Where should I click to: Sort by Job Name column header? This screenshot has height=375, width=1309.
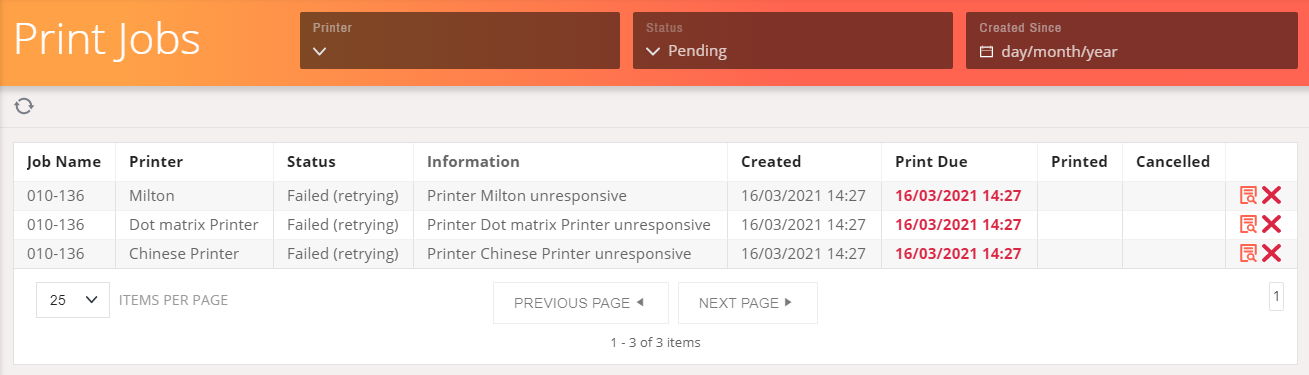click(64, 161)
